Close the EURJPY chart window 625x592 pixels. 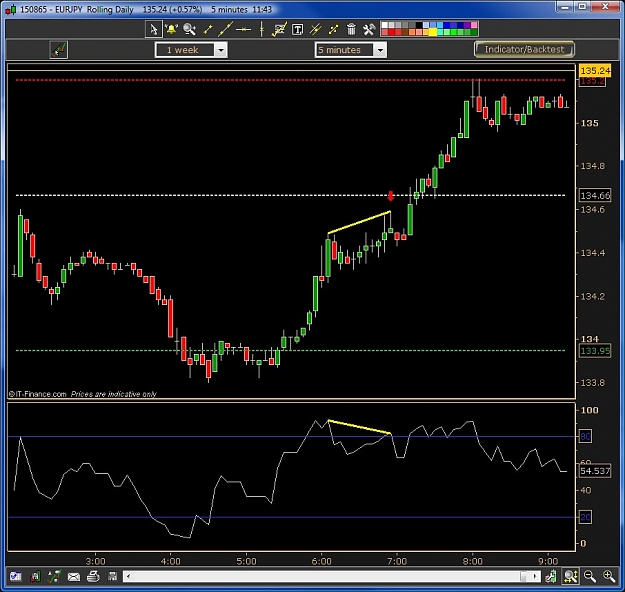click(x=605, y=7)
